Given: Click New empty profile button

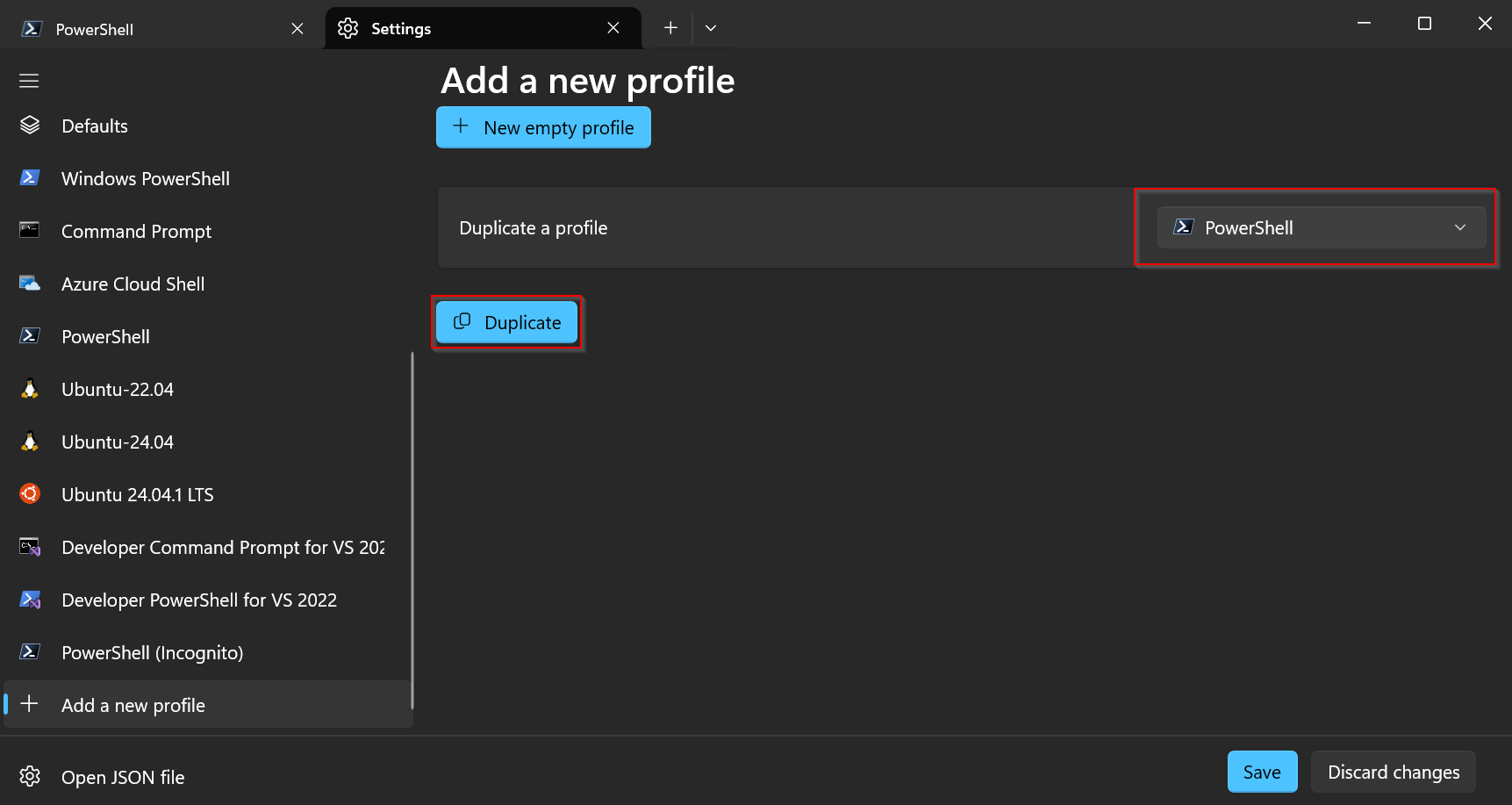Looking at the screenshot, I should click(543, 127).
